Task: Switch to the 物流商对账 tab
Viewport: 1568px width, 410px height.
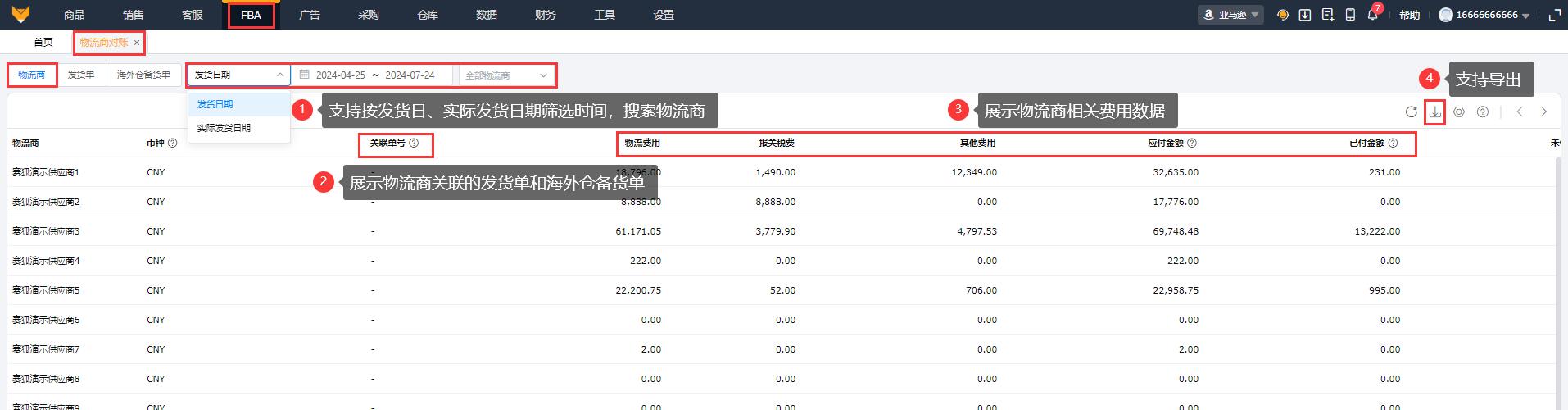Action: 104,43
